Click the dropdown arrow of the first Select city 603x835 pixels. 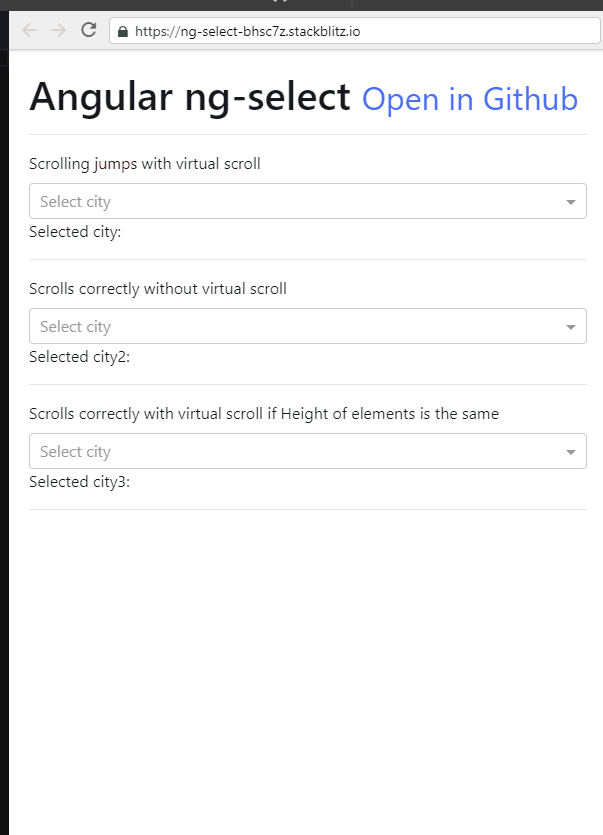[x=570, y=200]
